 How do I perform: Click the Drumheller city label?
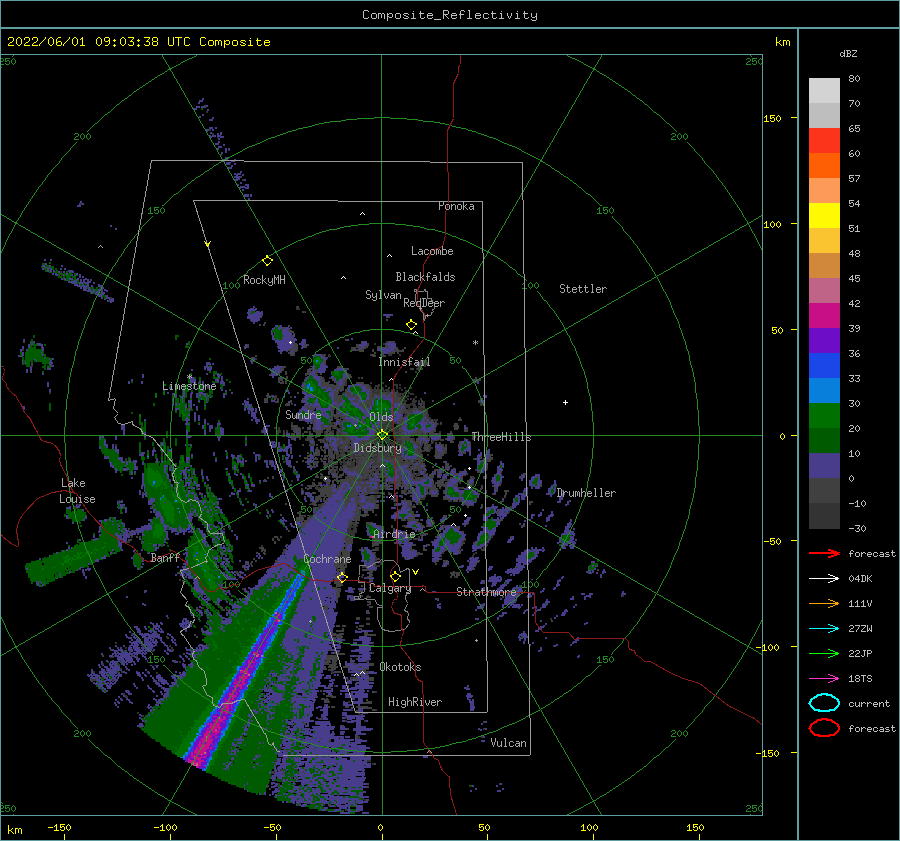pyautogui.click(x=586, y=493)
